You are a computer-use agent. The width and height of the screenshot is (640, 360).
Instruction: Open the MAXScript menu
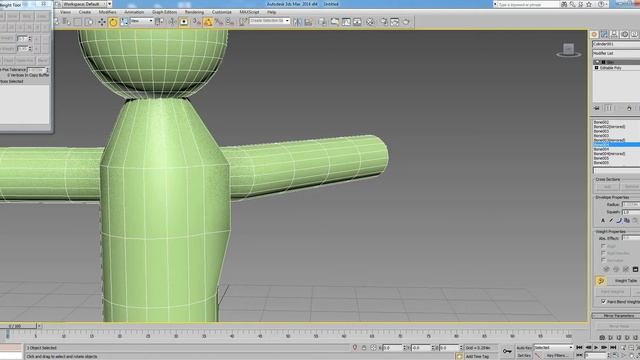tap(249, 12)
